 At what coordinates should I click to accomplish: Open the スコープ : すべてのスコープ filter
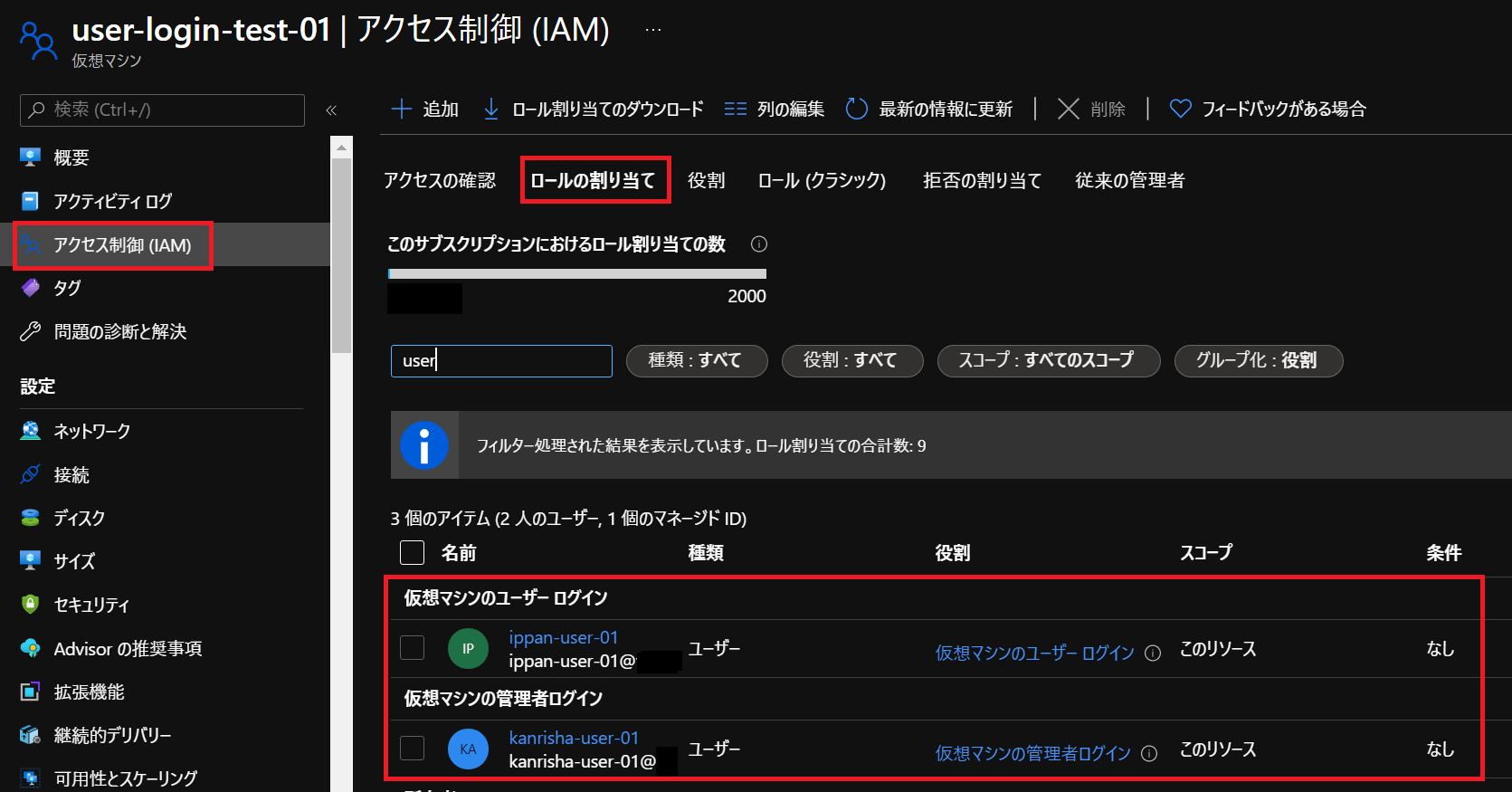pos(1048,360)
